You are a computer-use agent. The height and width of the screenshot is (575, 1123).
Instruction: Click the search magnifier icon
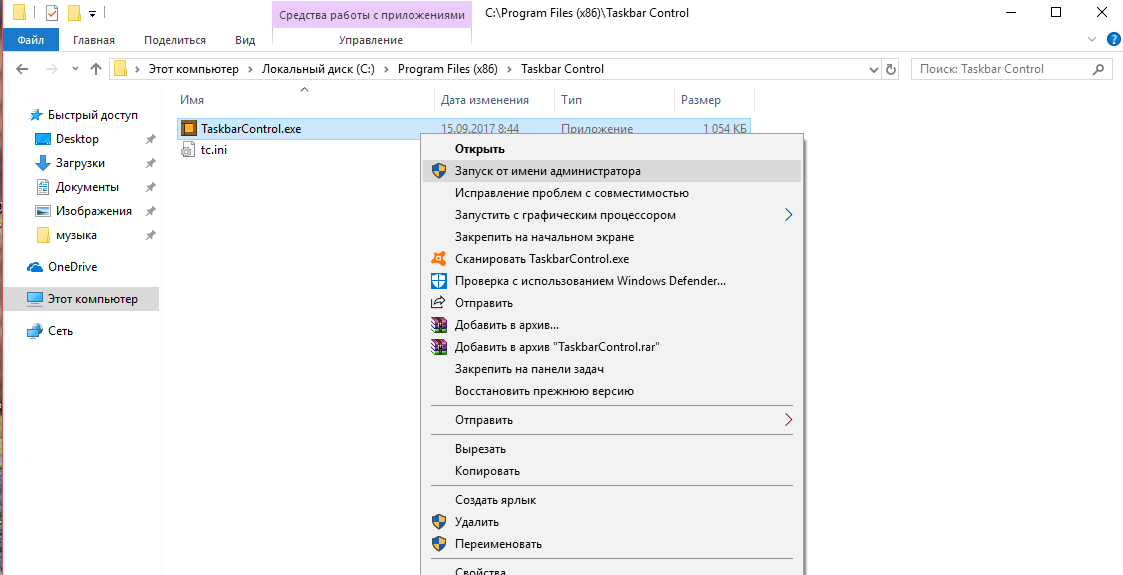(1099, 69)
